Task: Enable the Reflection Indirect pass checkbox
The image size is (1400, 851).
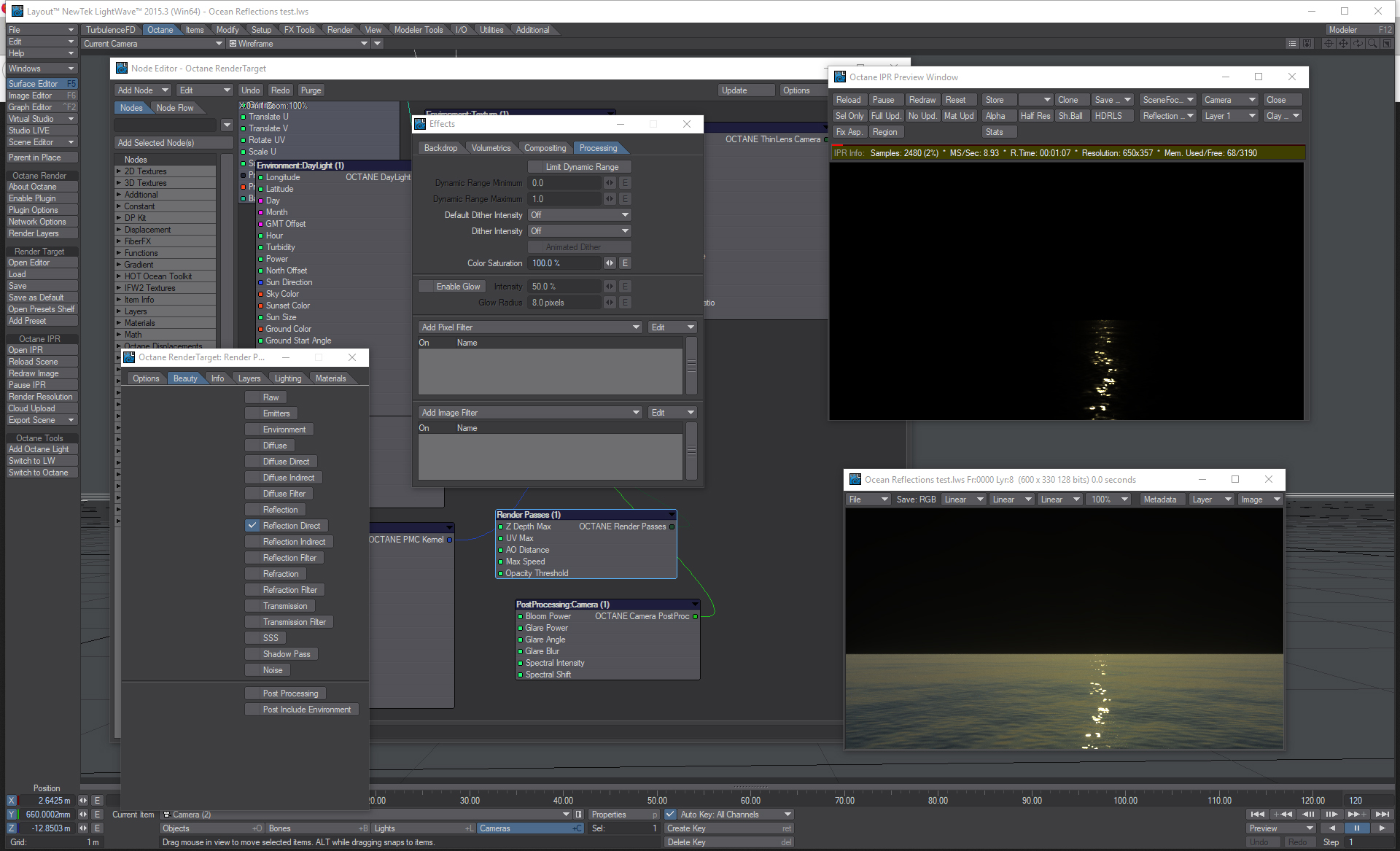Action: (x=252, y=542)
